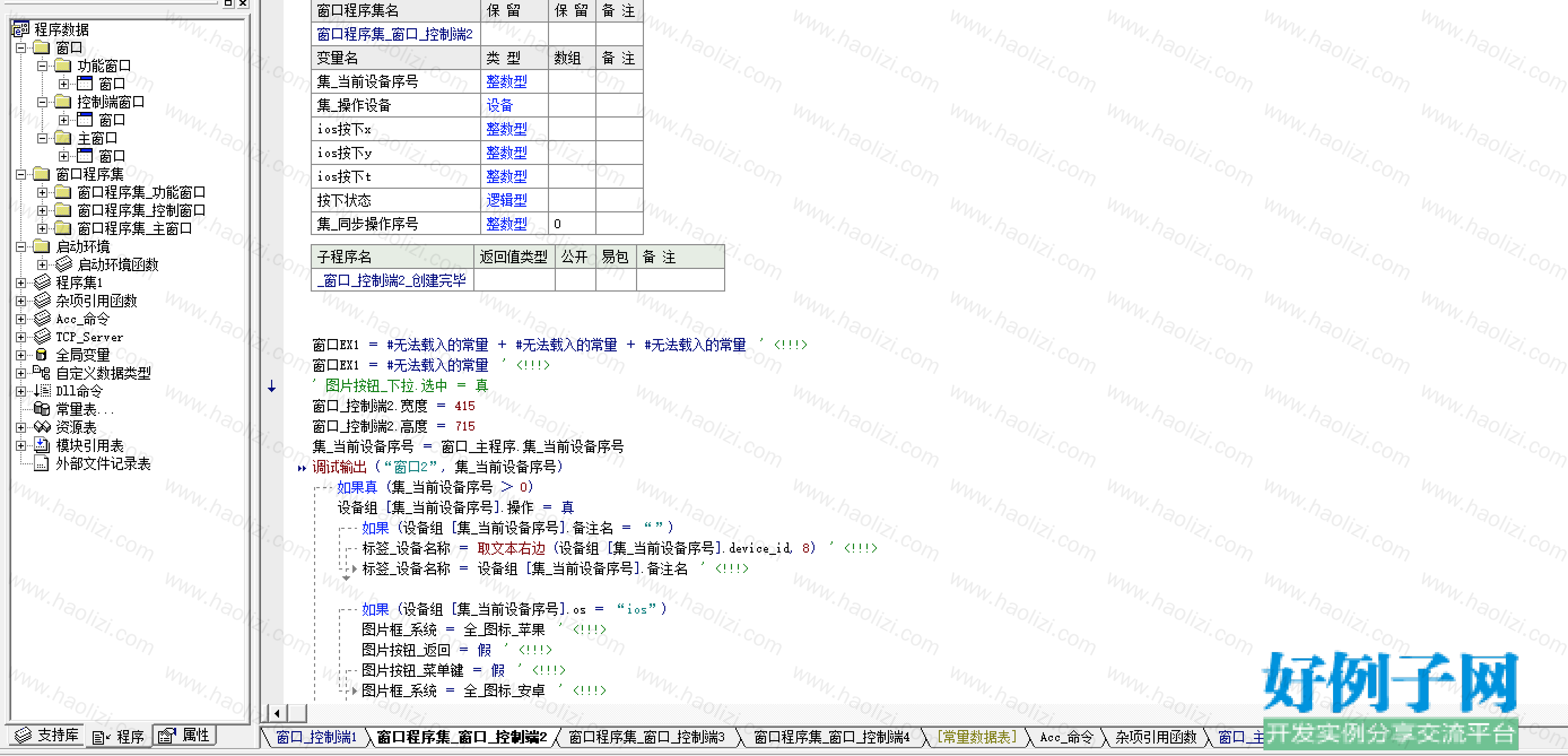Image resolution: width=1568 pixels, height=756 pixels.
Task: Click the 窗口程序集 folder icon
Action: click(41, 174)
